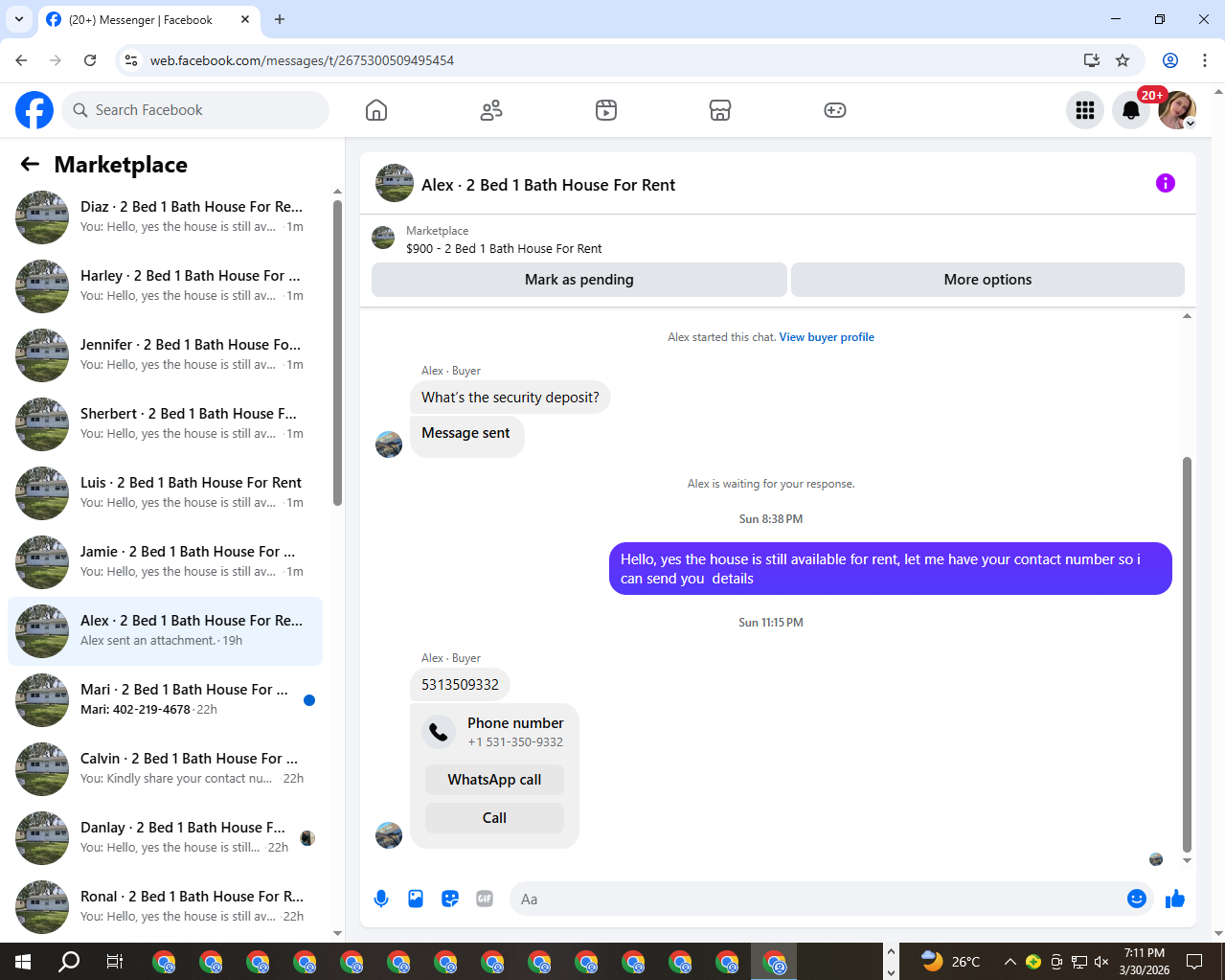1225x980 pixels.
Task: Show hidden system tray icons
Action: point(1009,961)
